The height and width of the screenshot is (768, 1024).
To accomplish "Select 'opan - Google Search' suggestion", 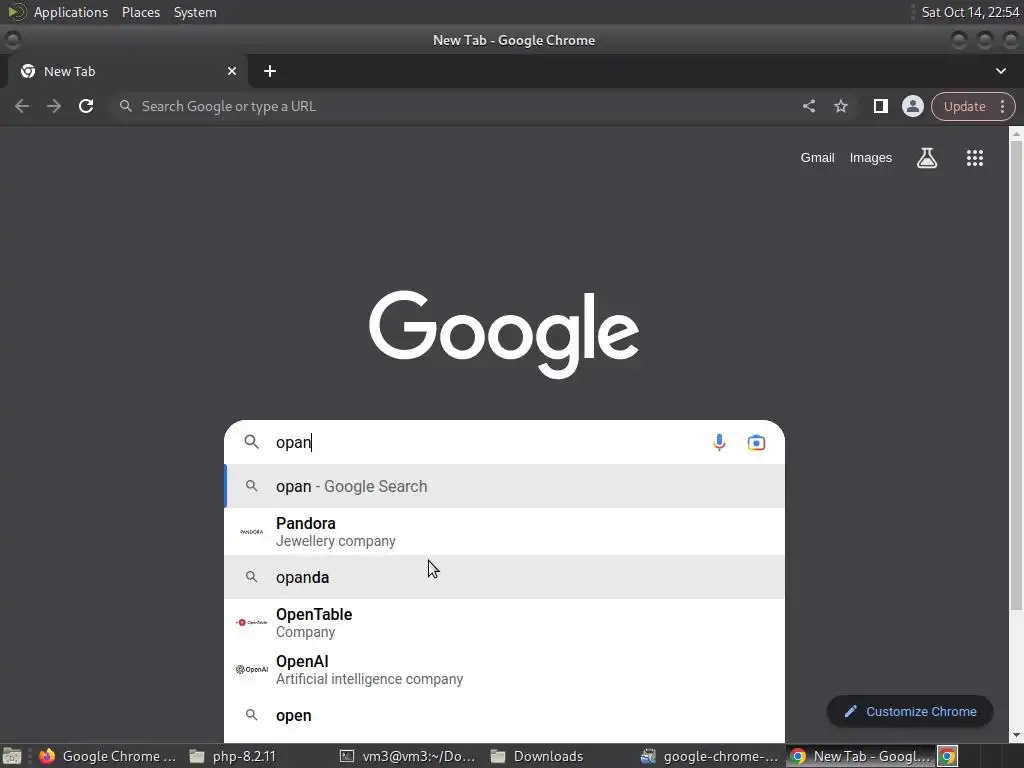I will (504, 486).
